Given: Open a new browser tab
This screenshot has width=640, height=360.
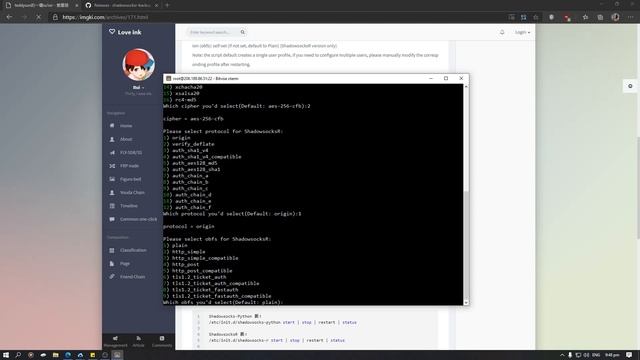Looking at the screenshot, I should [x=167, y=5].
